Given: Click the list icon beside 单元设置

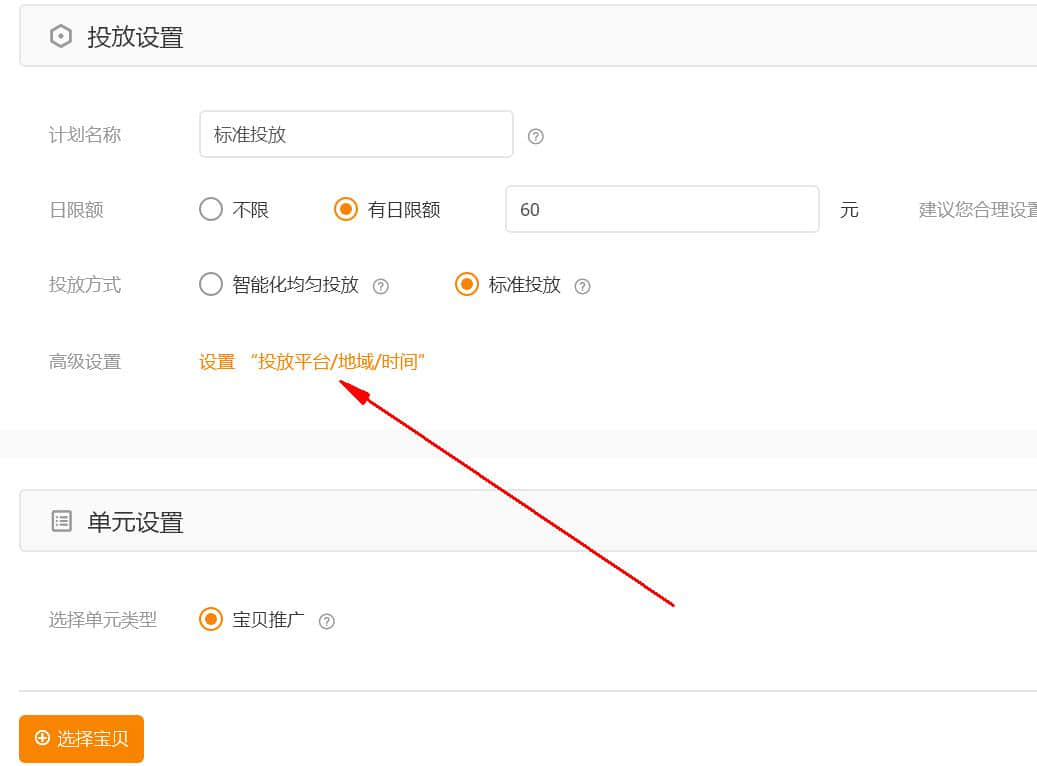Looking at the screenshot, I should tap(62, 521).
